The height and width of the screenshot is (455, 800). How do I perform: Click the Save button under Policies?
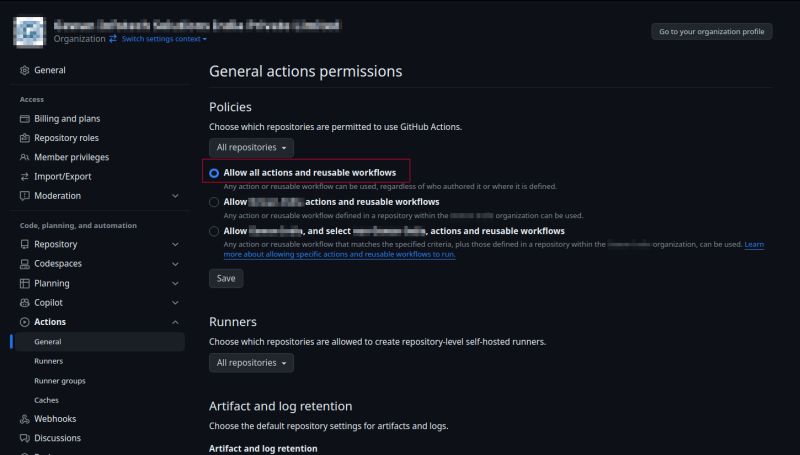point(226,279)
